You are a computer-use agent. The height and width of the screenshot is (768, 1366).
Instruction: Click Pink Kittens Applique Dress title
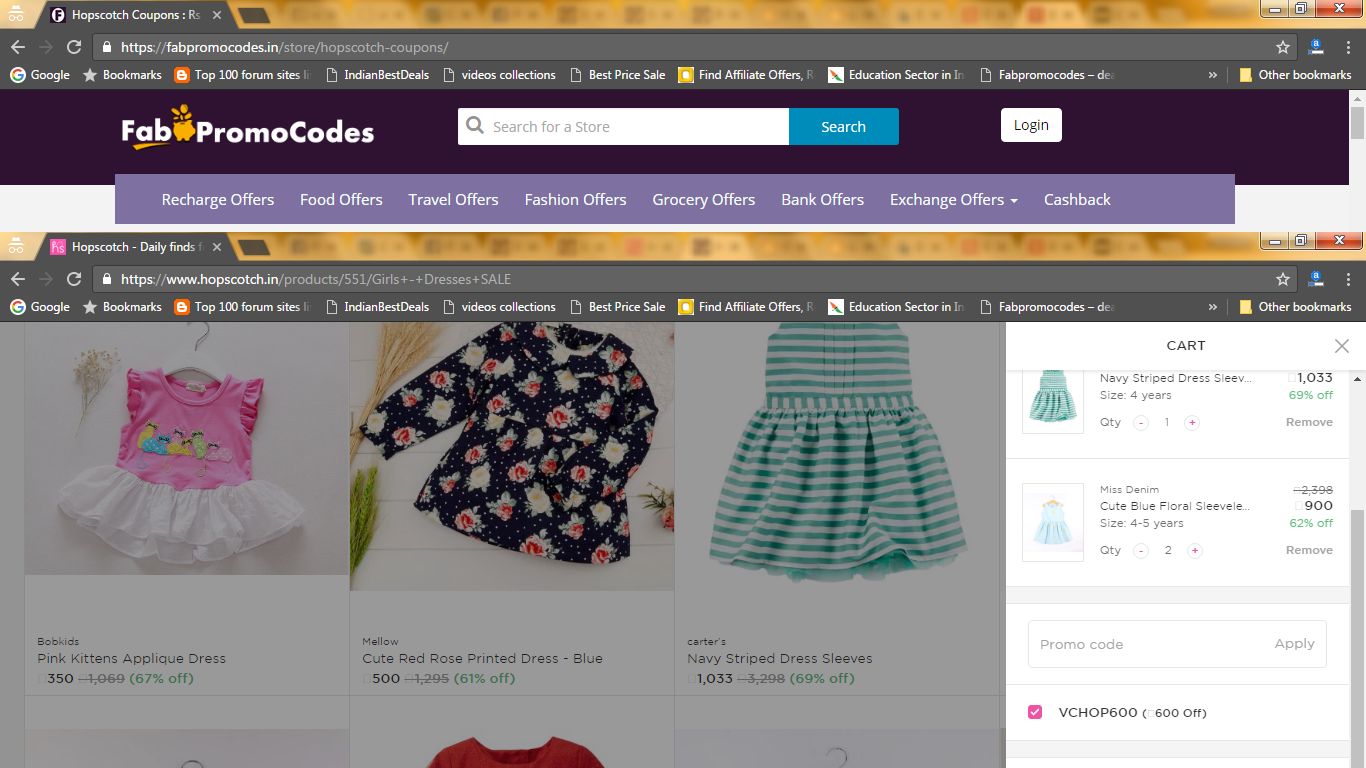(132, 658)
